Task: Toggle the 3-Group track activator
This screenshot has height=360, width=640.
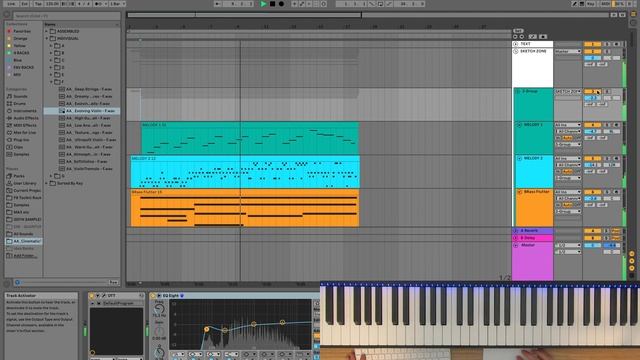Action: pos(592,91)
